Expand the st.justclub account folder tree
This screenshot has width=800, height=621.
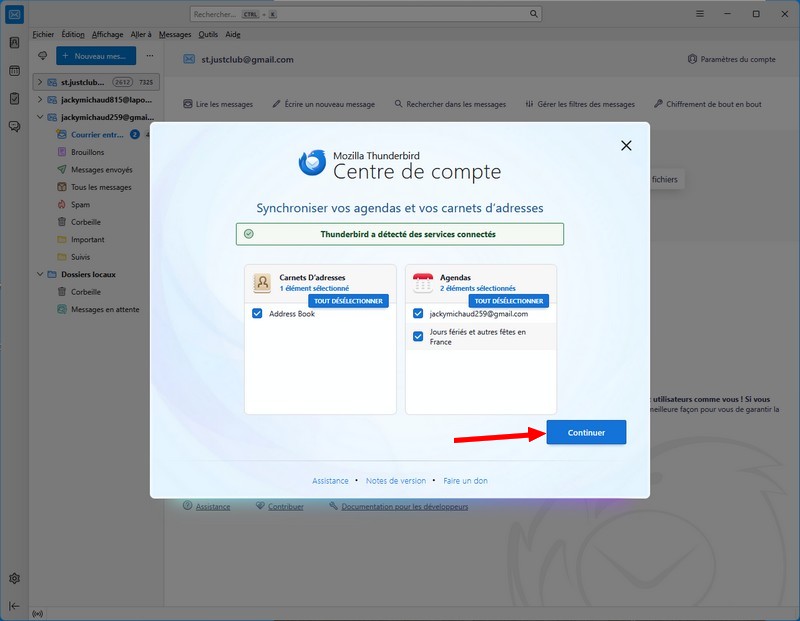[x=39, y=82]
